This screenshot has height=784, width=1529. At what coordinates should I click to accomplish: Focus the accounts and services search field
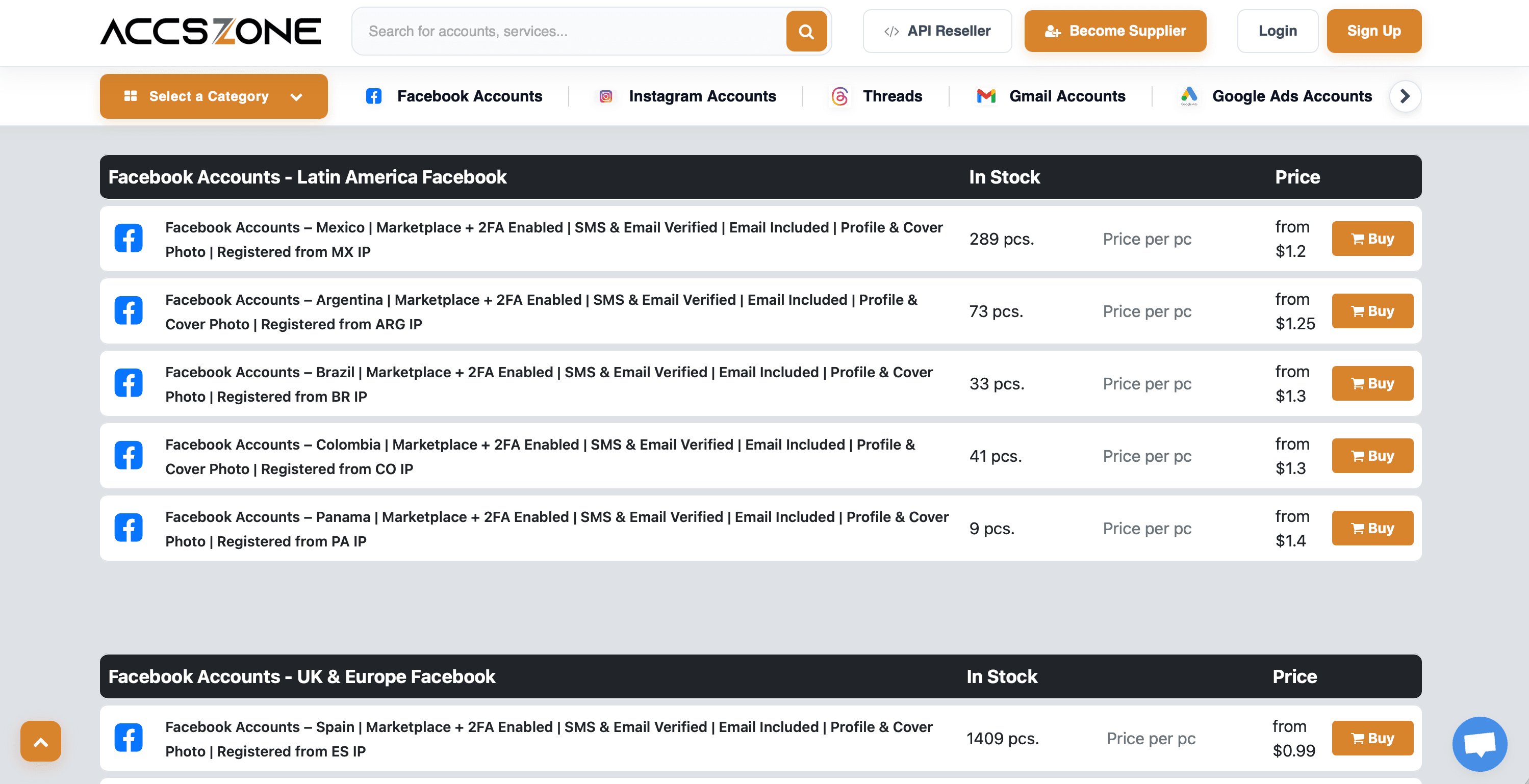point(570,31)
